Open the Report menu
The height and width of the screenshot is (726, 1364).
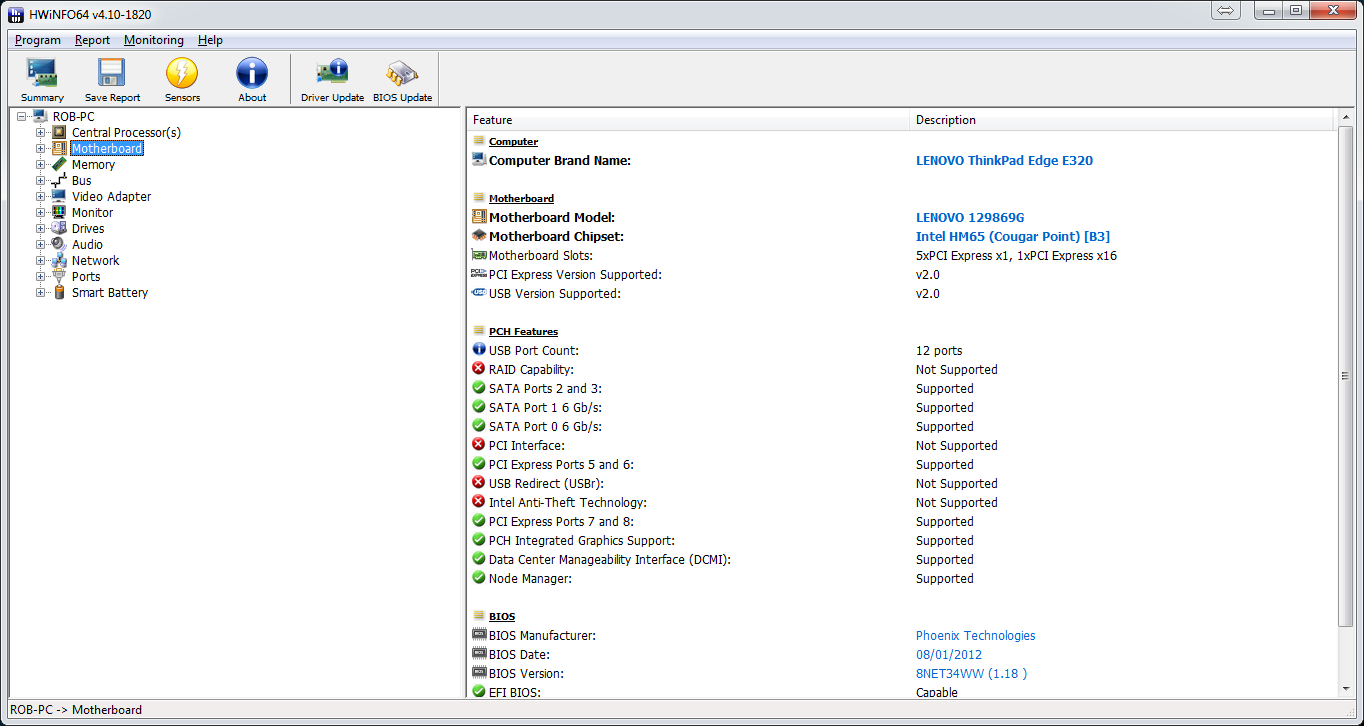[92, 40]
